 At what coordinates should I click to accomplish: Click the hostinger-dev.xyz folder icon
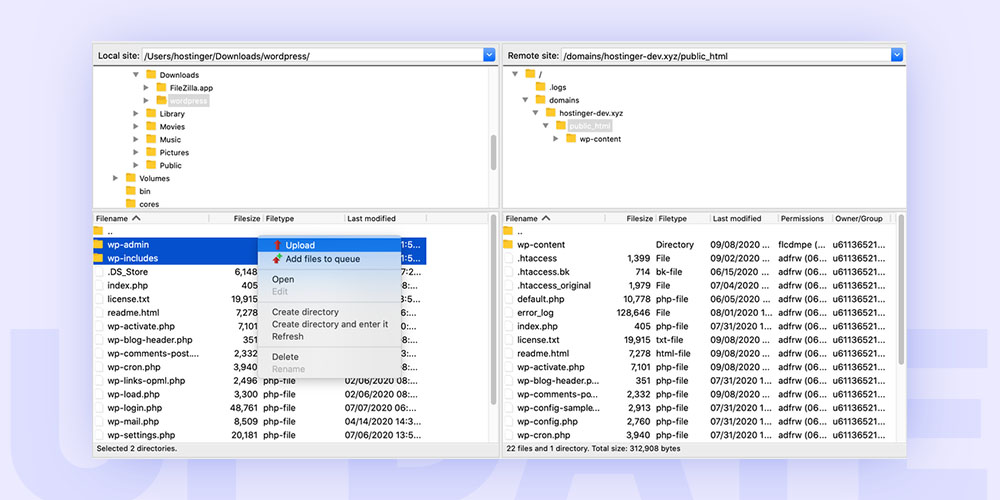550,113
